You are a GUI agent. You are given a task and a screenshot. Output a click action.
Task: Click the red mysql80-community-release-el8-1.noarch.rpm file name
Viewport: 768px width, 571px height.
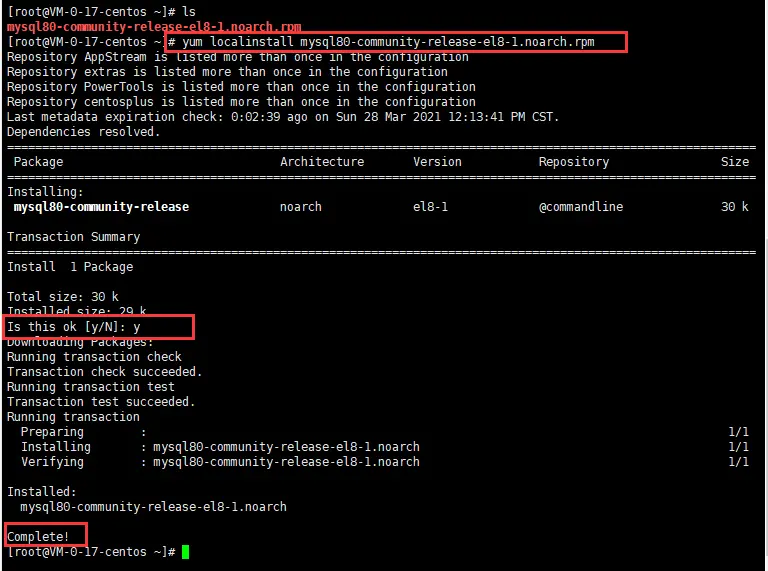pos(154,27)
